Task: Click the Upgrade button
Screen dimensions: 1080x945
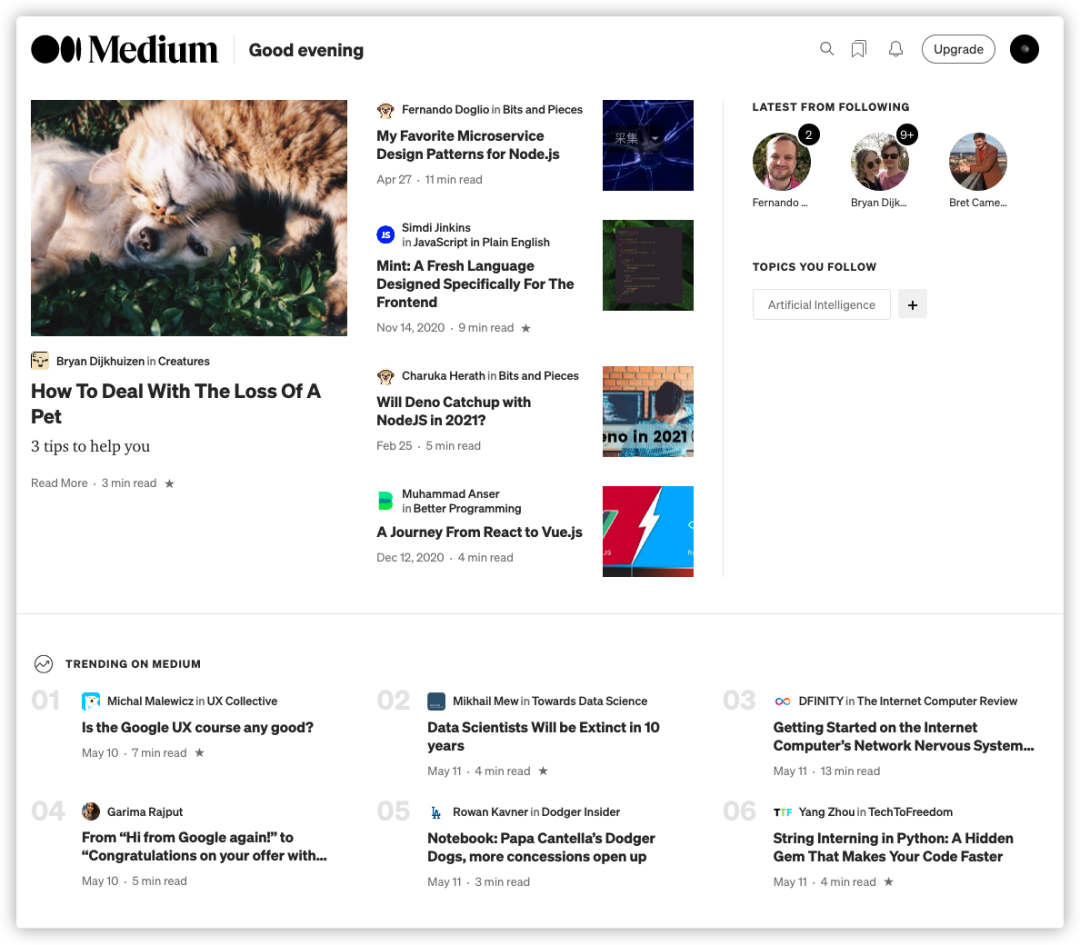Action: tap(958, 49)
